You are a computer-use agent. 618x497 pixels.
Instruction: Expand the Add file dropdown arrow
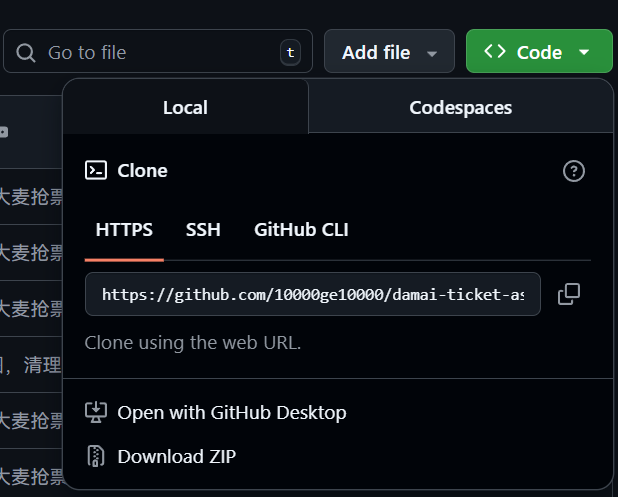(432, 53)
